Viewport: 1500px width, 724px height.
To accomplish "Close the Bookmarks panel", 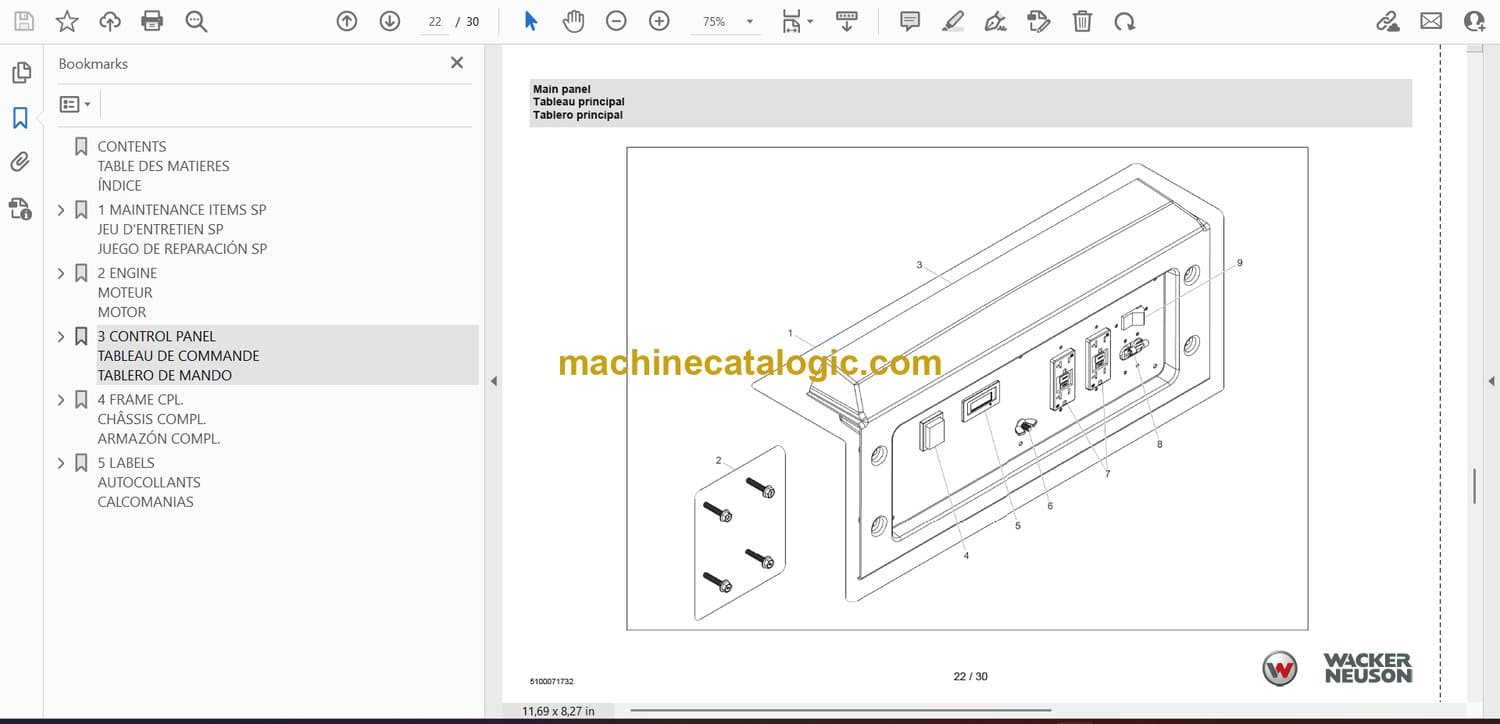I will coord(457,63).
